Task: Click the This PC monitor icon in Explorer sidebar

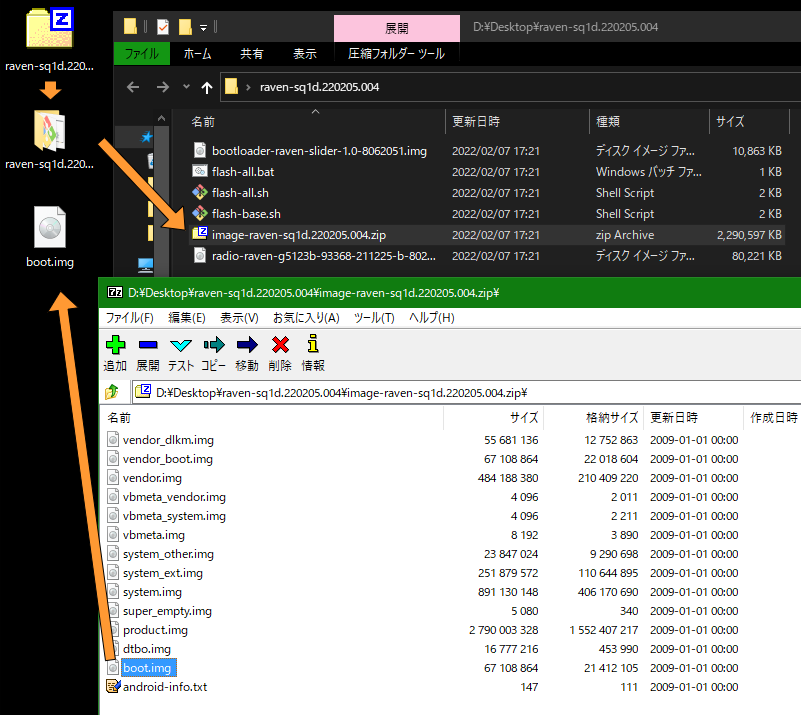Action: (x=146, y=264)
